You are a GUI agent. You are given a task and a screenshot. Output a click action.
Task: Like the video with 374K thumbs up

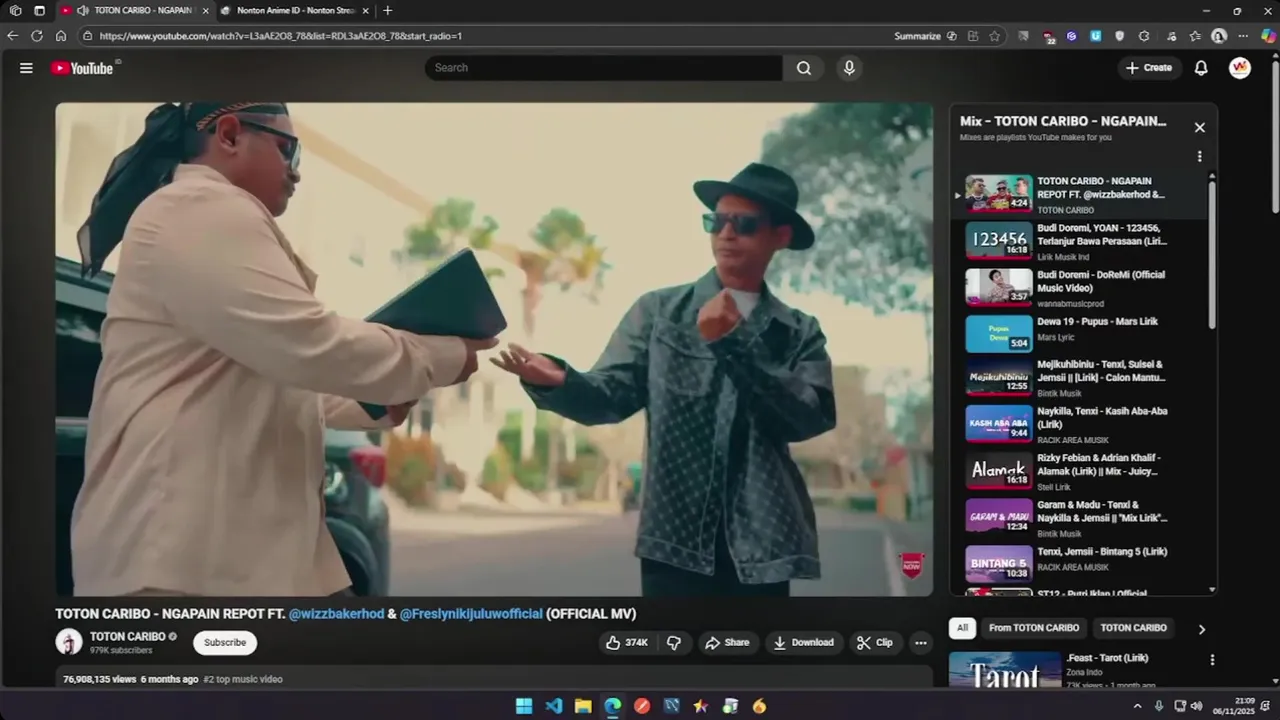click(x=627, y=643)
